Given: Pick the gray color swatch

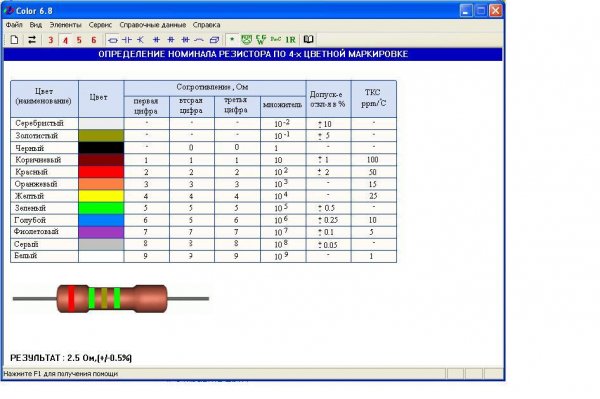Looking at the screenshot, I should click(x=101, y=244).
